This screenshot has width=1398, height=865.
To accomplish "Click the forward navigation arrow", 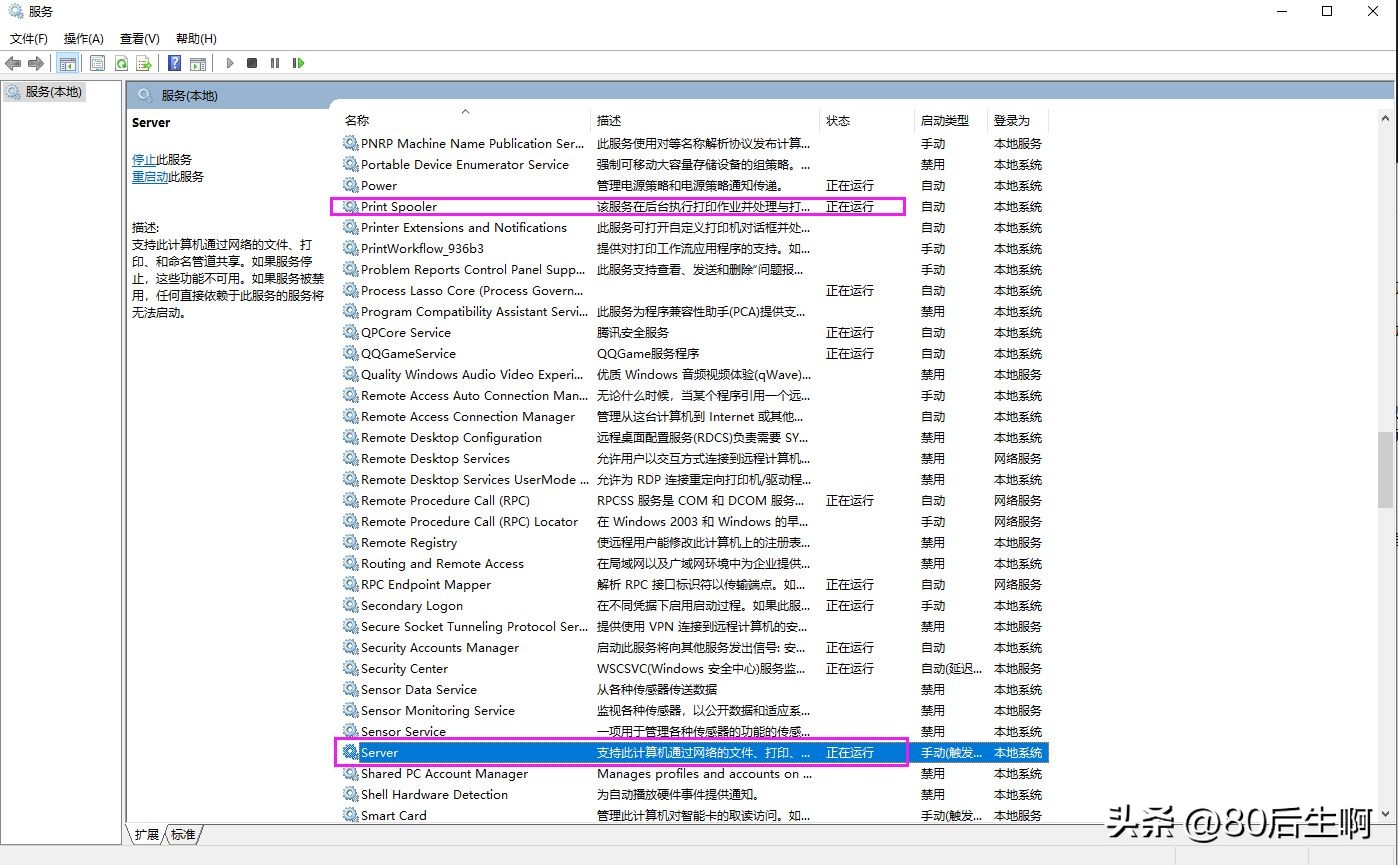I will tap(35, 62).
